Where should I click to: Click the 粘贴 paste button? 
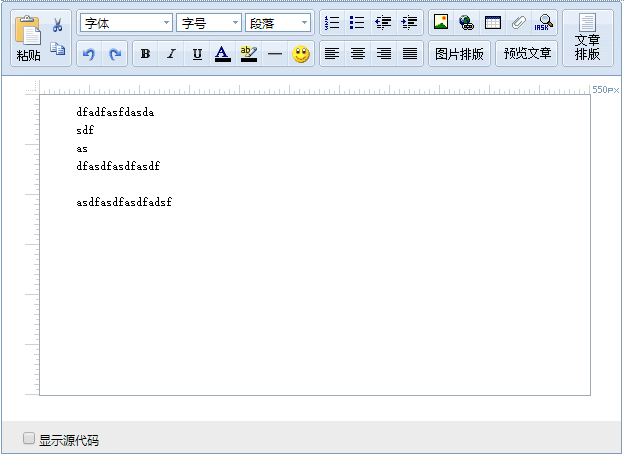click(28, 39)
